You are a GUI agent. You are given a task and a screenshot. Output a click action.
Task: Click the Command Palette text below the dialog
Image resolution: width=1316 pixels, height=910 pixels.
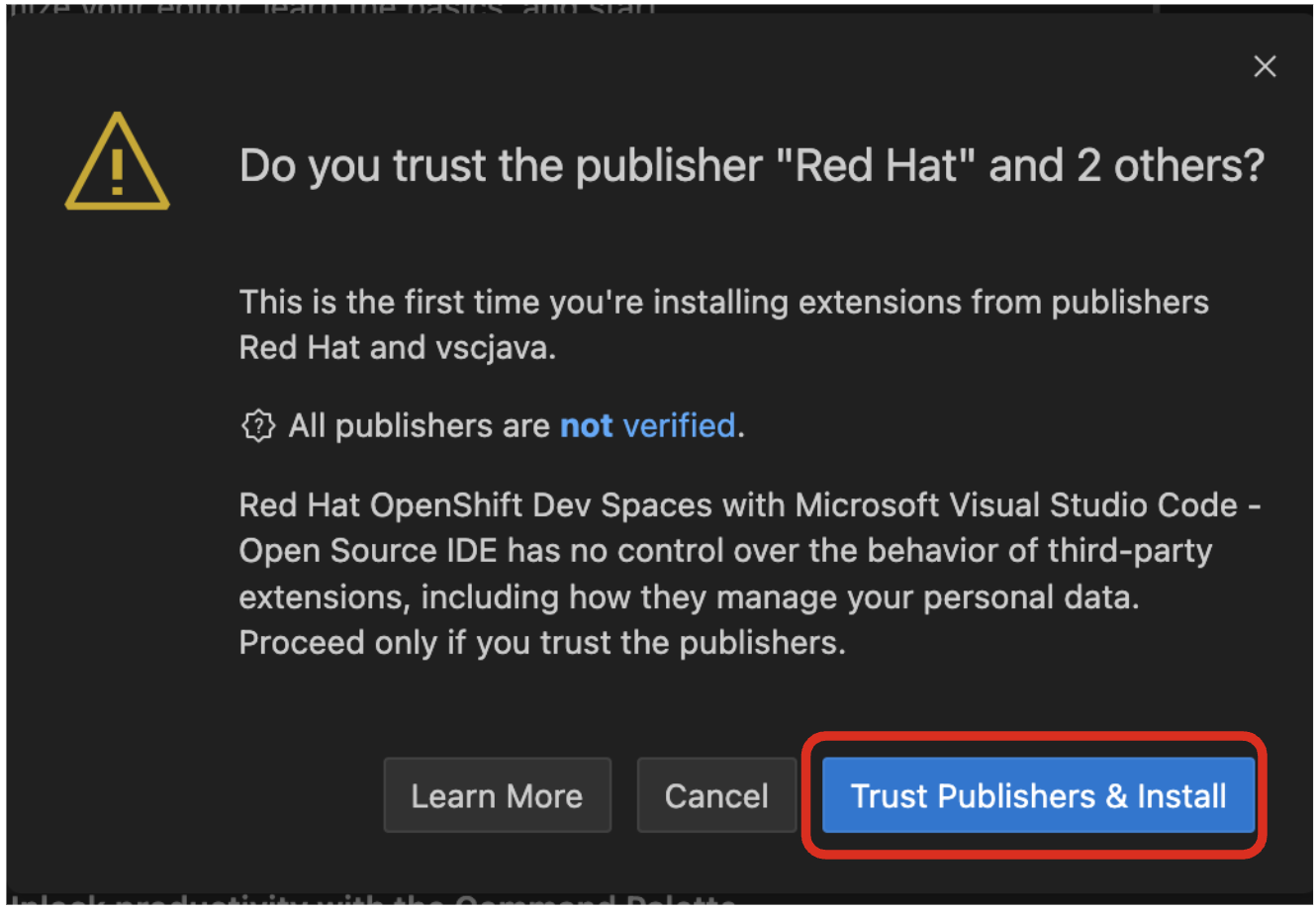[396, 902]
